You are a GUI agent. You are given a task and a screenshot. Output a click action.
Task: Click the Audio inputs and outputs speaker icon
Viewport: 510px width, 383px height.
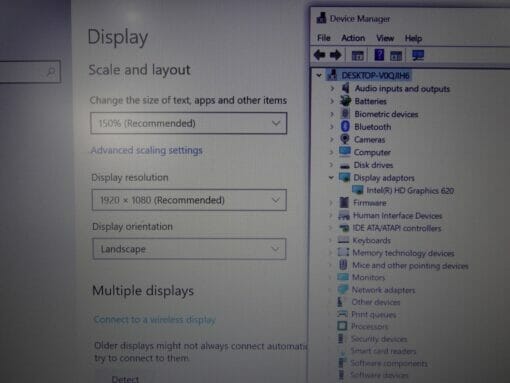click(x=346, y=88)
